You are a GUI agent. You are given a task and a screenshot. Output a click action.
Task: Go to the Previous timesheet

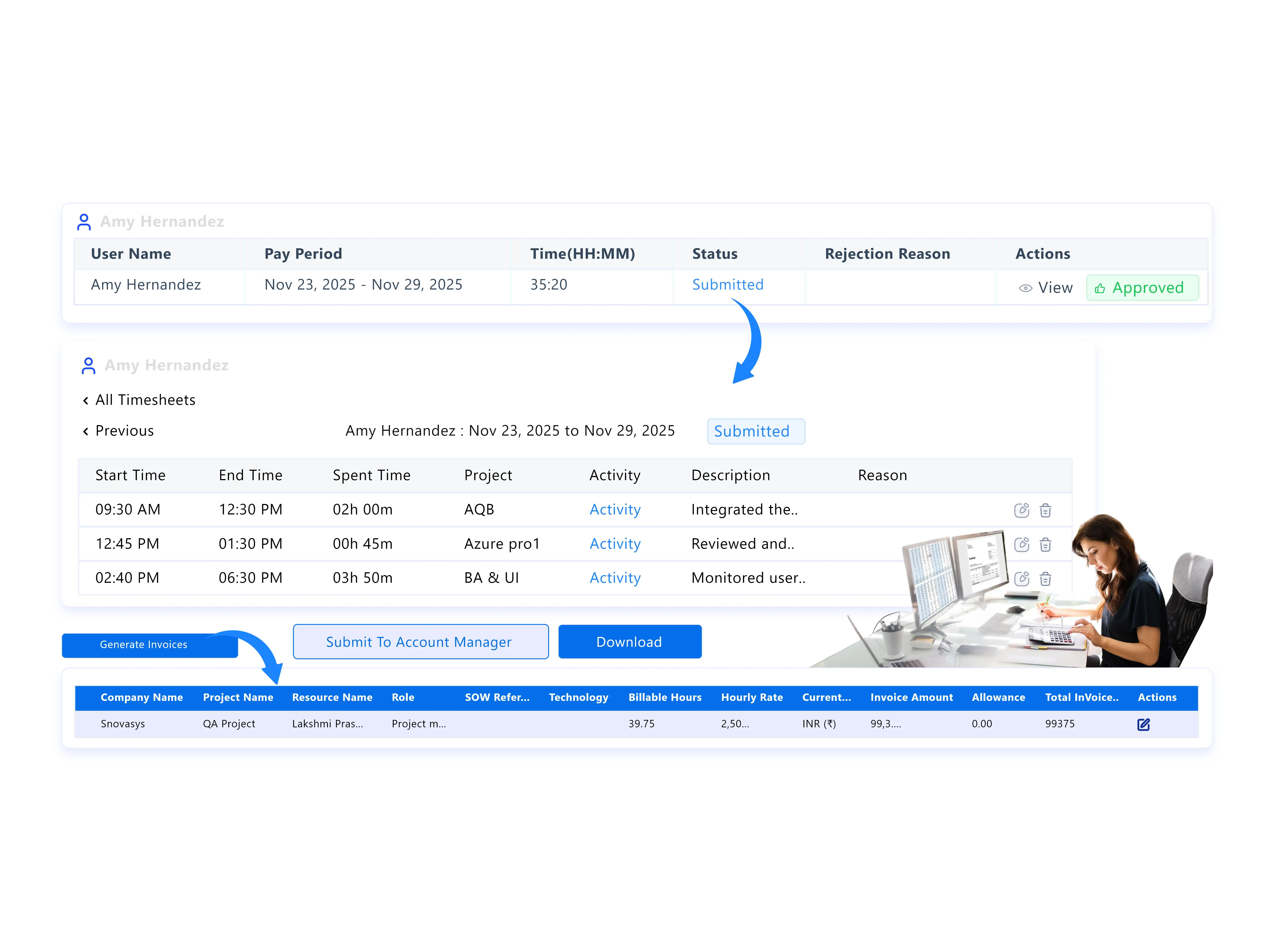pos(124,431)
